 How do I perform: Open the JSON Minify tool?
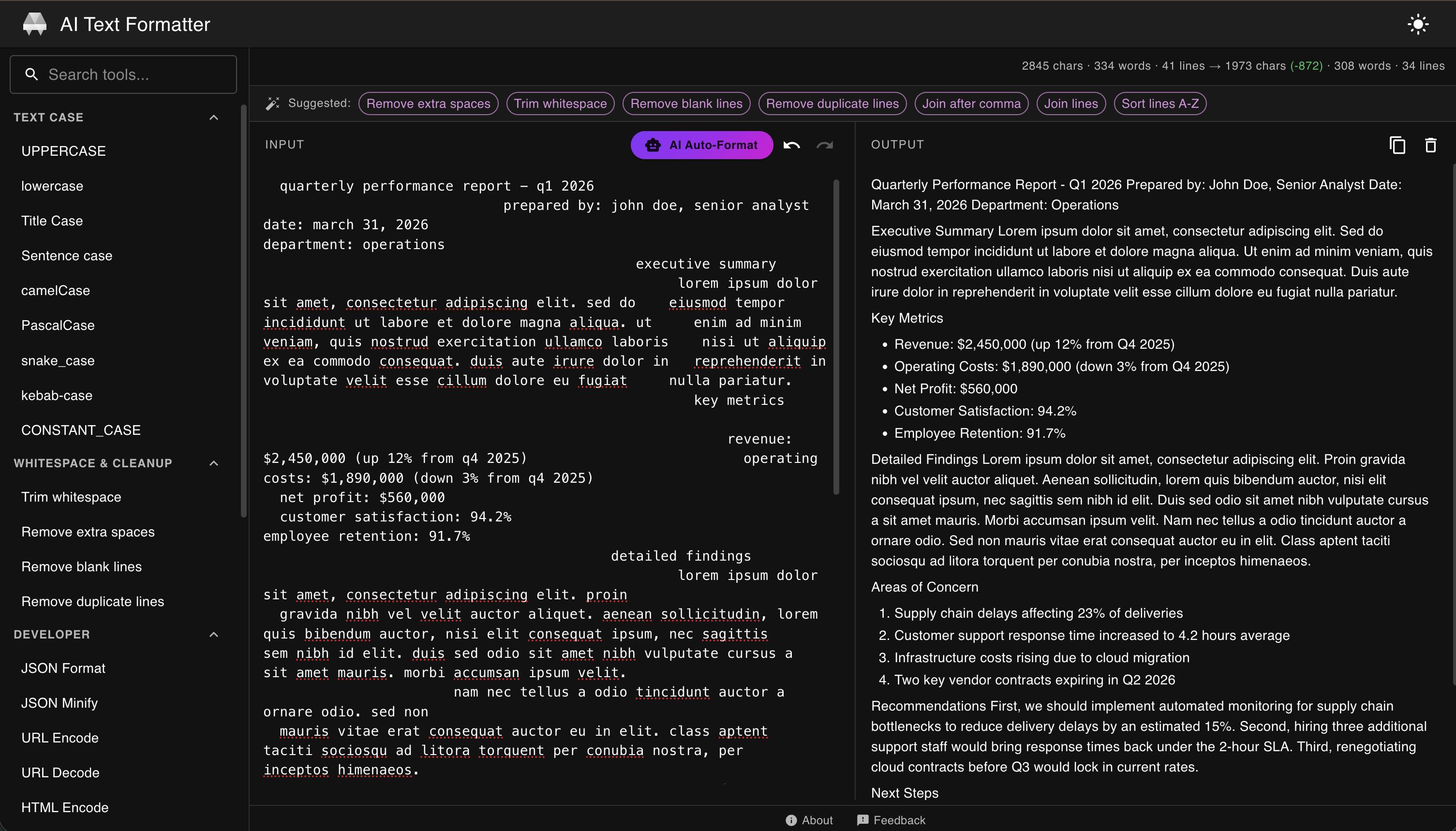tap(59, 703)
